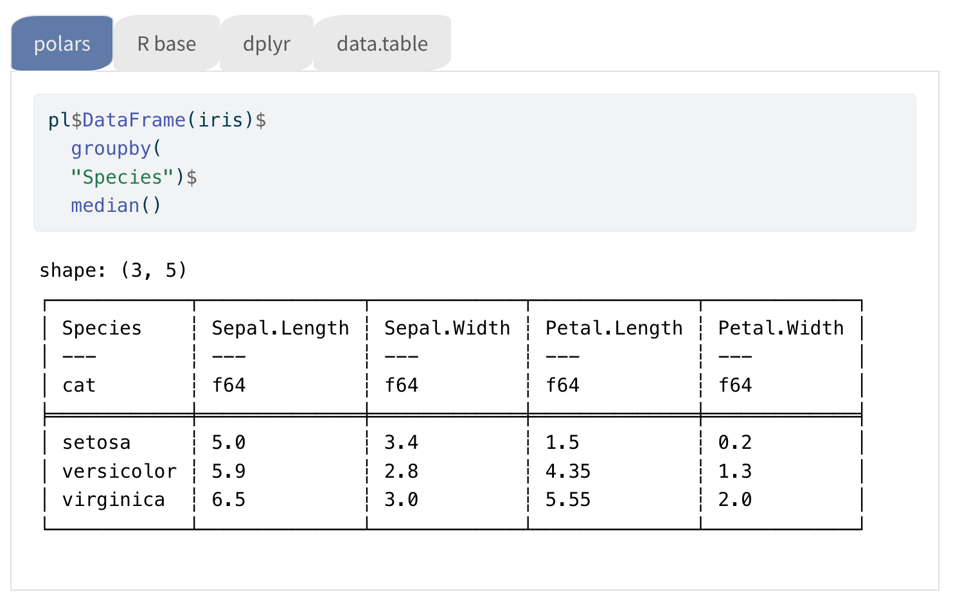
Task: Click the 5.55 Petal.Length value
Action: click(568, 499)
